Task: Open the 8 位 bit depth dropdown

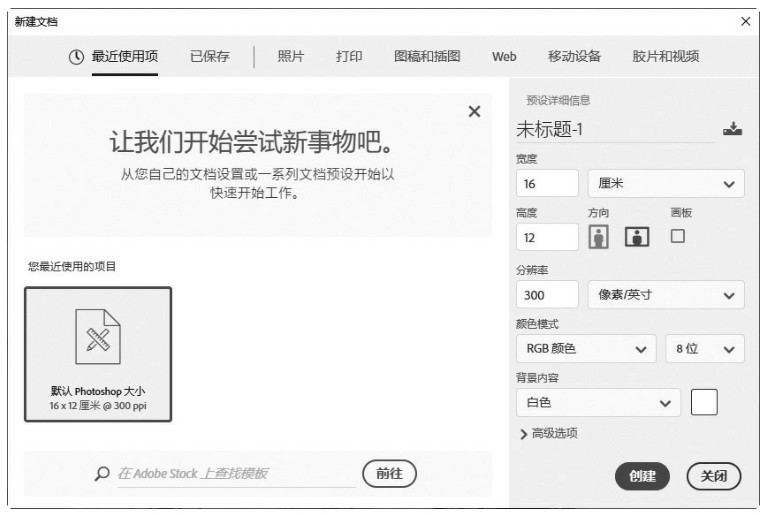Action: click(704, 349)
